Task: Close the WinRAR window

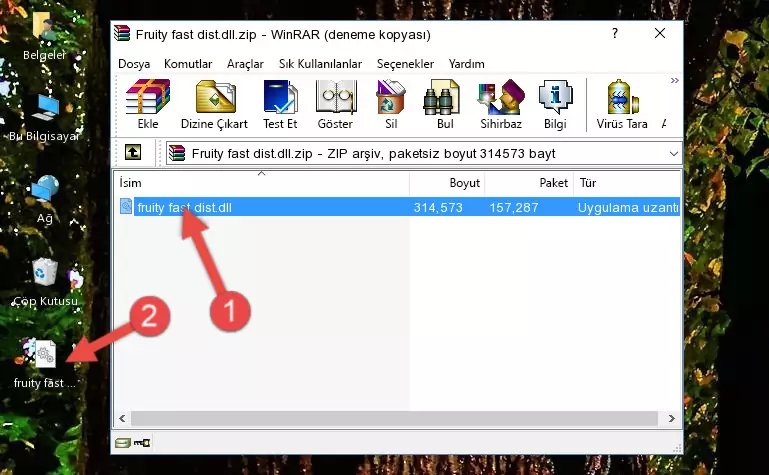Action: 660,33
